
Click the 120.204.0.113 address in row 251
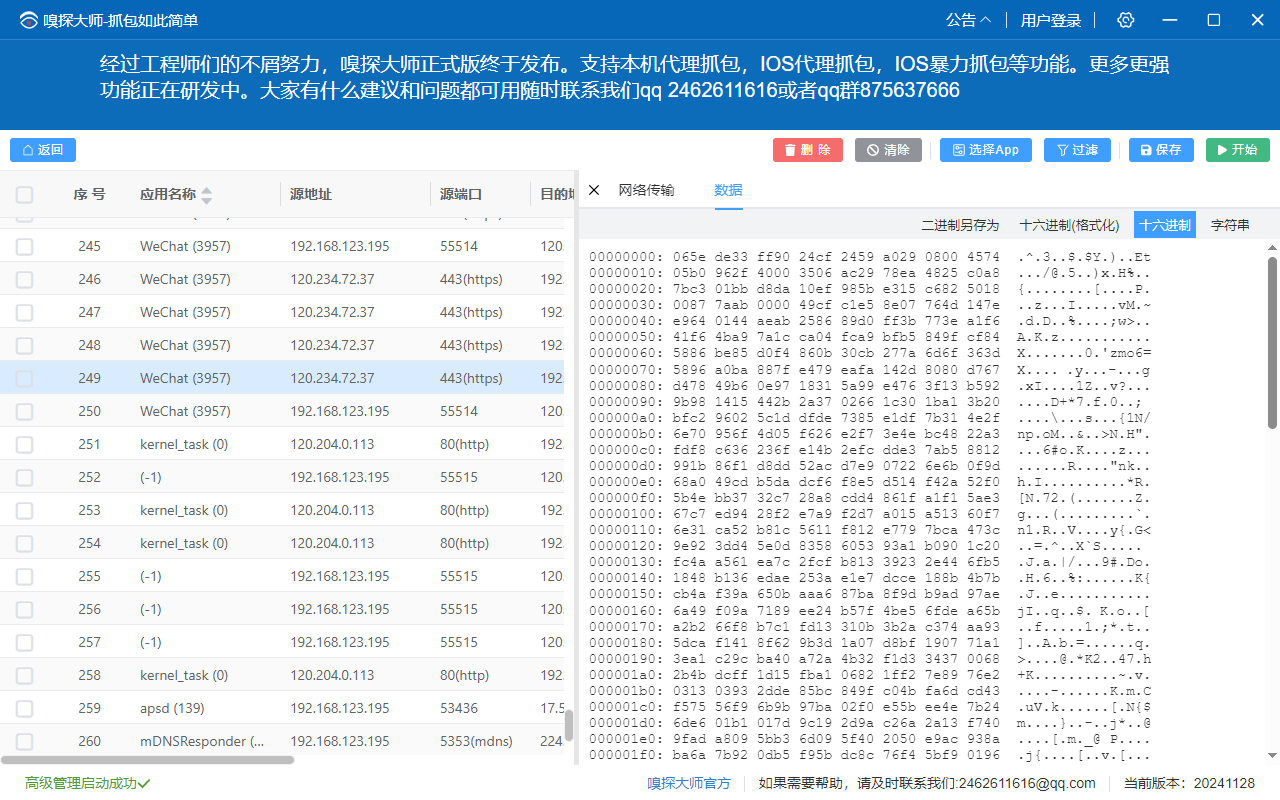333,444
